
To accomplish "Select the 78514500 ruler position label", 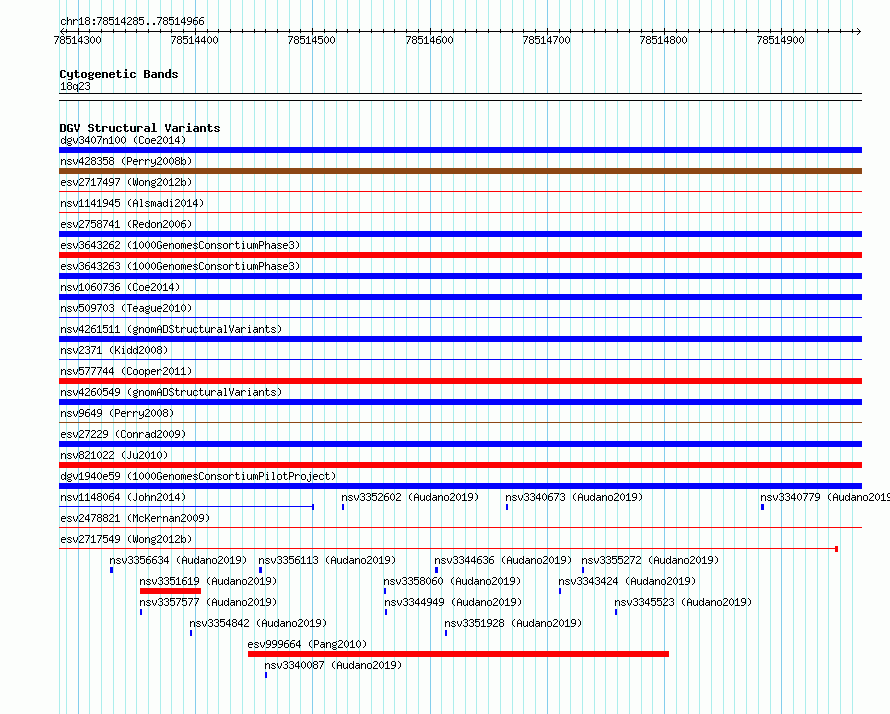I will 312,40.
